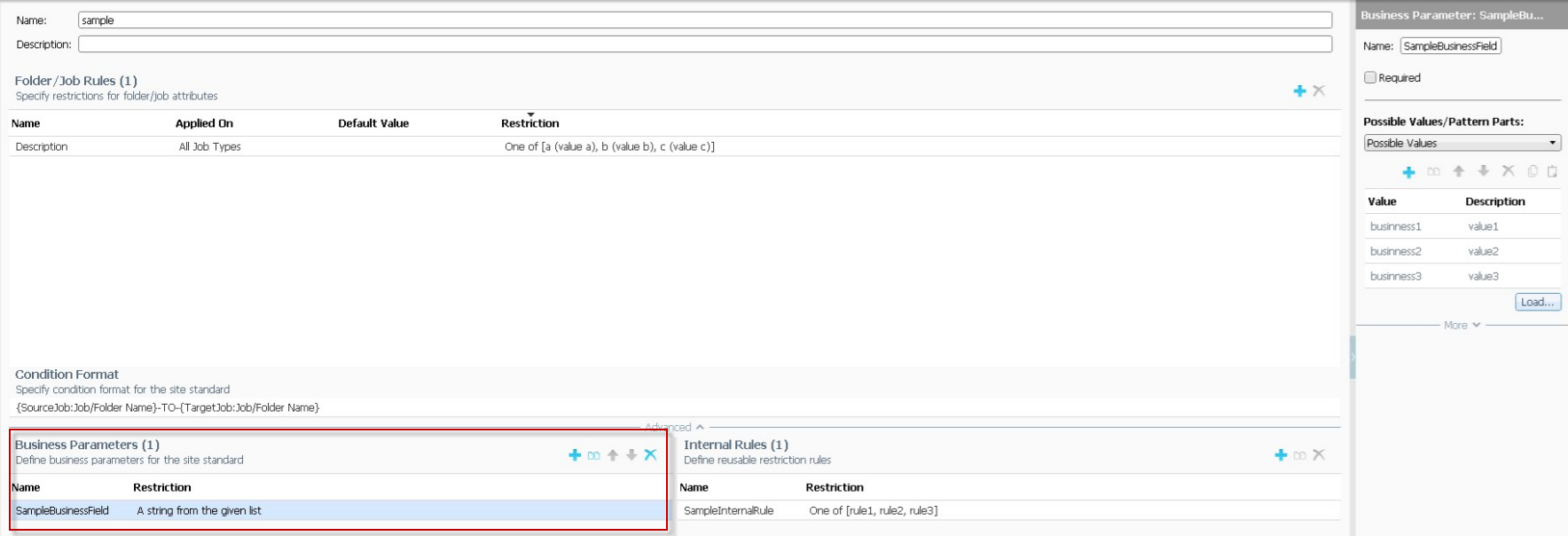Focus the site standard Name field
1568x536 pixels.
coord(705,20)
